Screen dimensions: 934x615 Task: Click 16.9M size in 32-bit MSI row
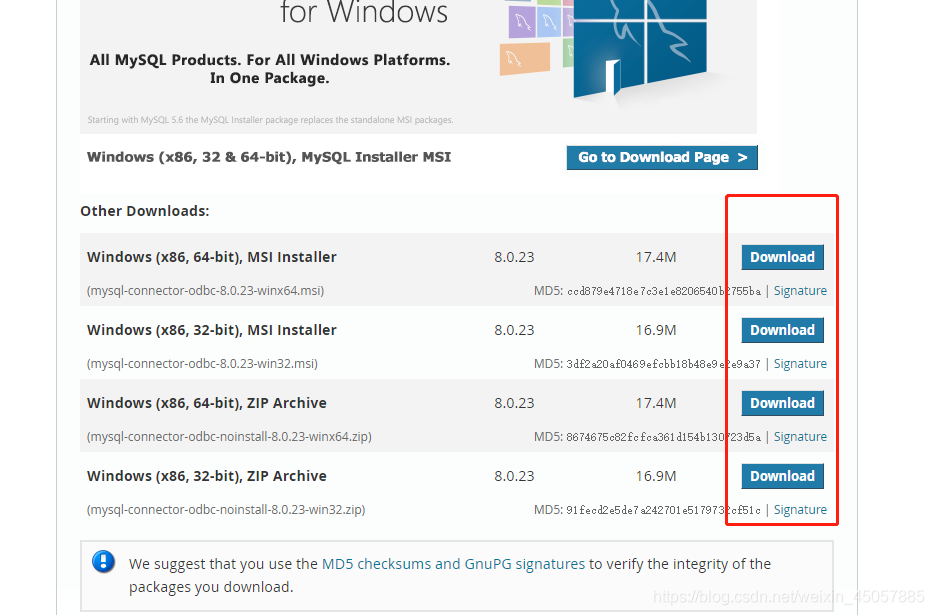[x=656, y=330]
